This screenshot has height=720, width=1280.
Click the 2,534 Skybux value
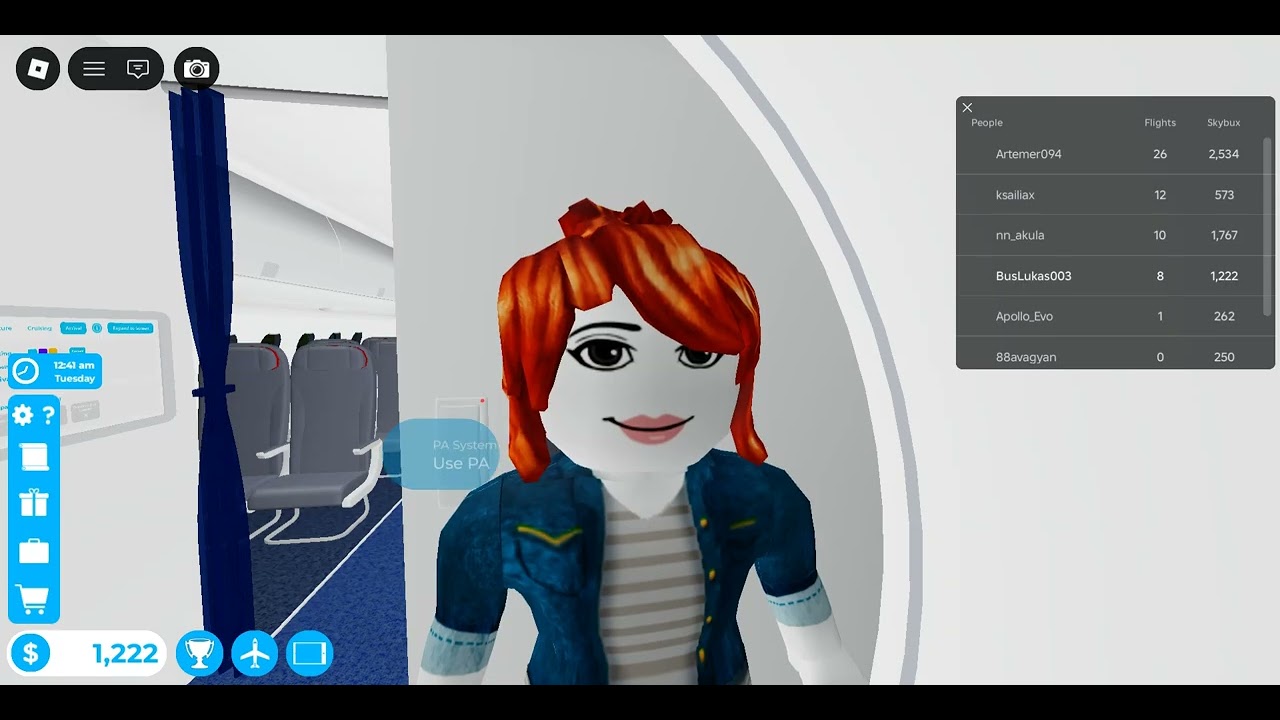1224,154
